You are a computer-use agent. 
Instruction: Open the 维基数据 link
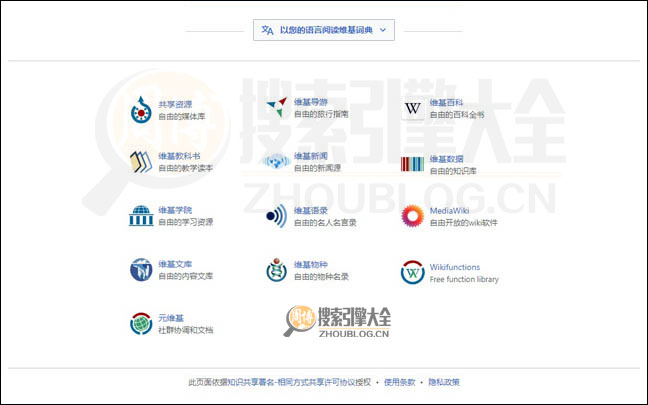[446, 159]
